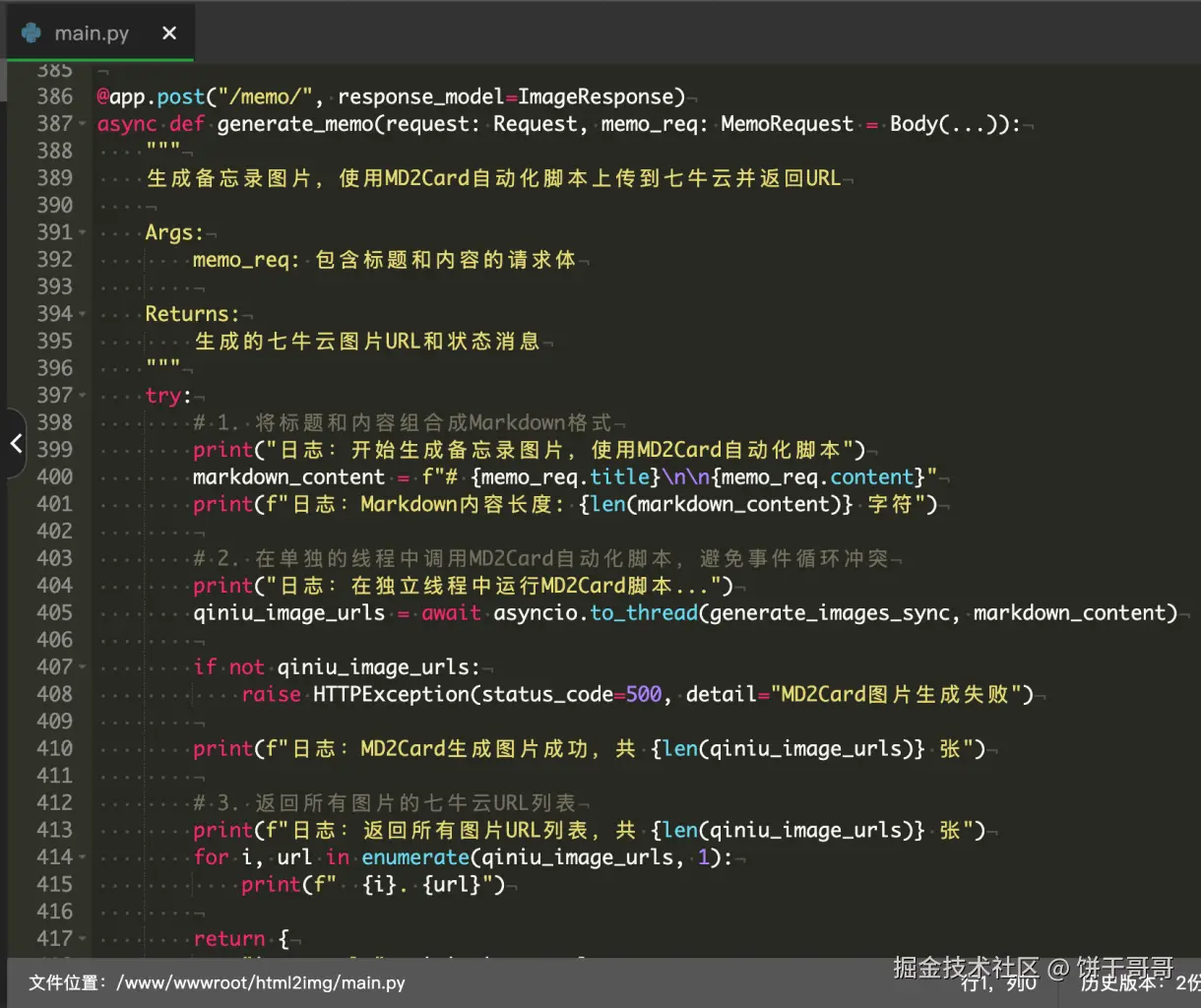
Task: Click enumerate on line 414
Action: 415,857
